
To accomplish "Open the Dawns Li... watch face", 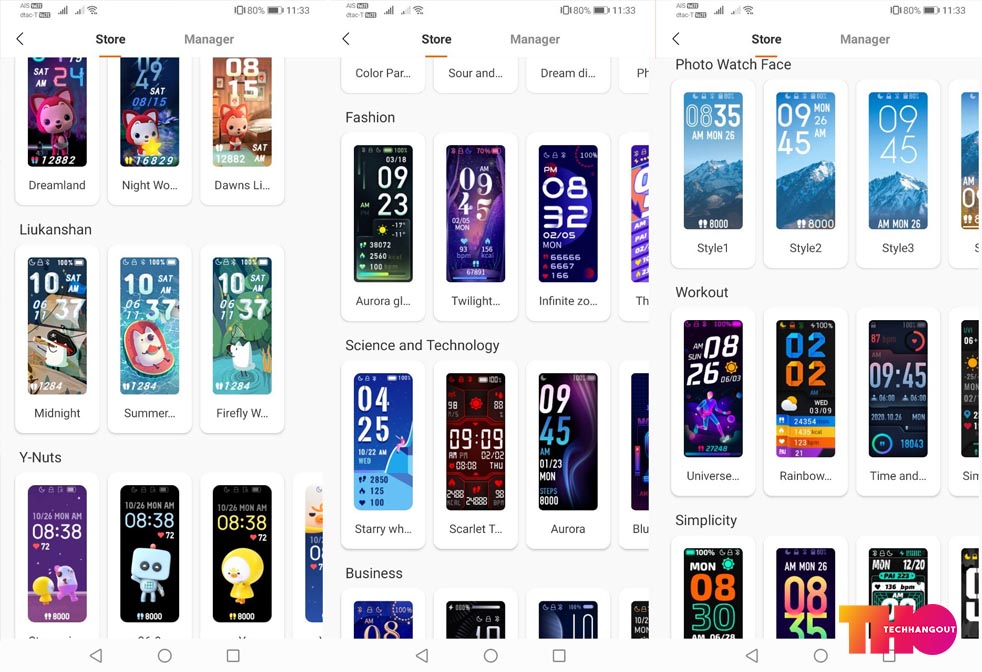I will tap(242, 130).
